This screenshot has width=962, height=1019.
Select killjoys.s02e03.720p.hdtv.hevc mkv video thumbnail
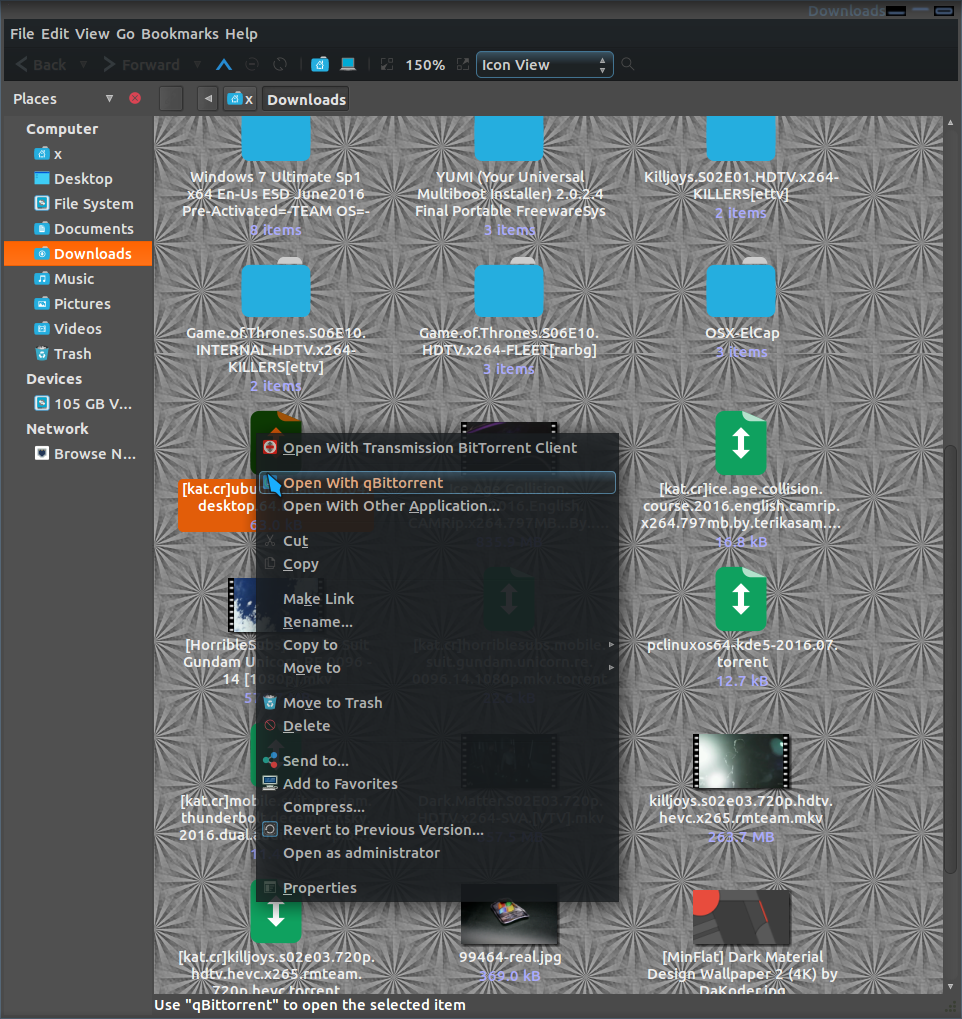741,760
